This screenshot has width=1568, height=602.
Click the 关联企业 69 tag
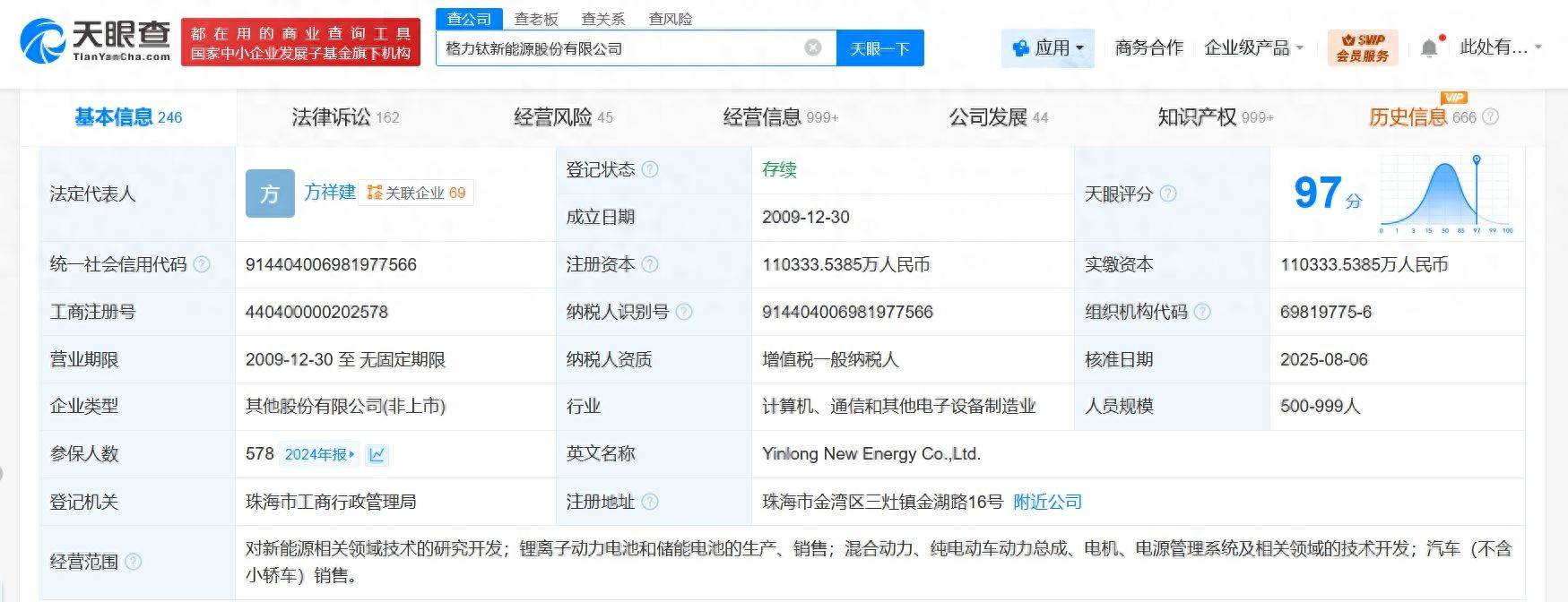416,193
